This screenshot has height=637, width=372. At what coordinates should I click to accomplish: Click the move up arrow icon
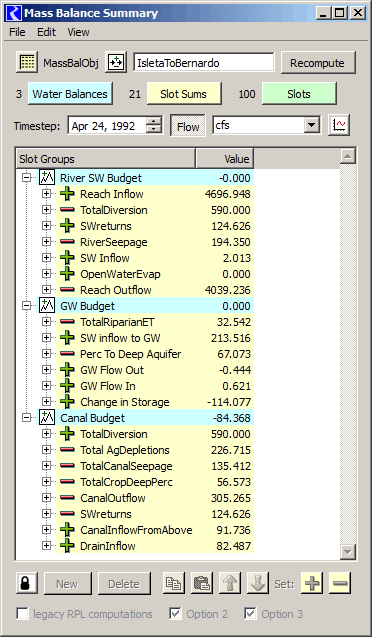click(229, 583)
